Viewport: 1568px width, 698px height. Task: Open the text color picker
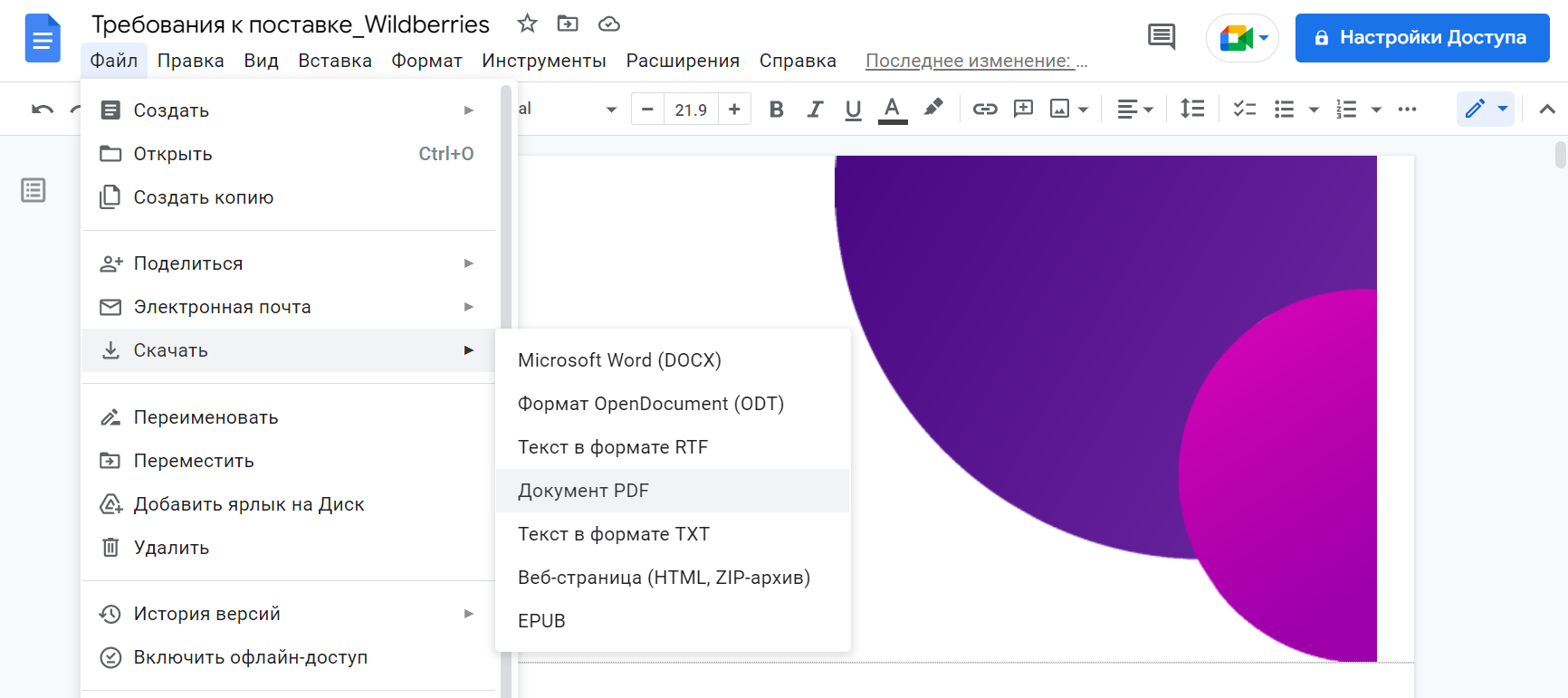[x=892, y=110]
